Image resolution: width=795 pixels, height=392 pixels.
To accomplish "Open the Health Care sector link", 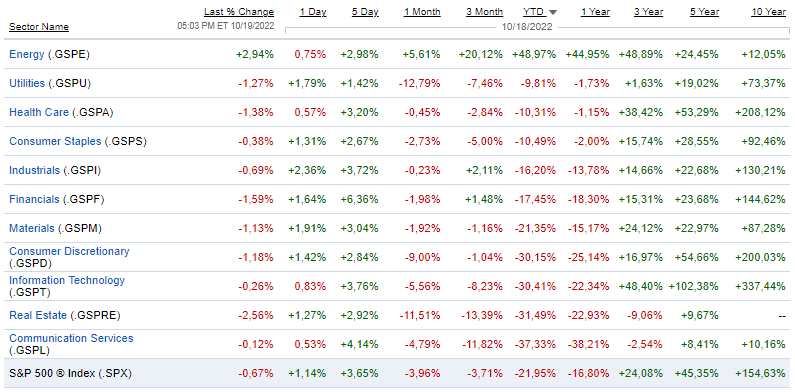I will 39,112.
